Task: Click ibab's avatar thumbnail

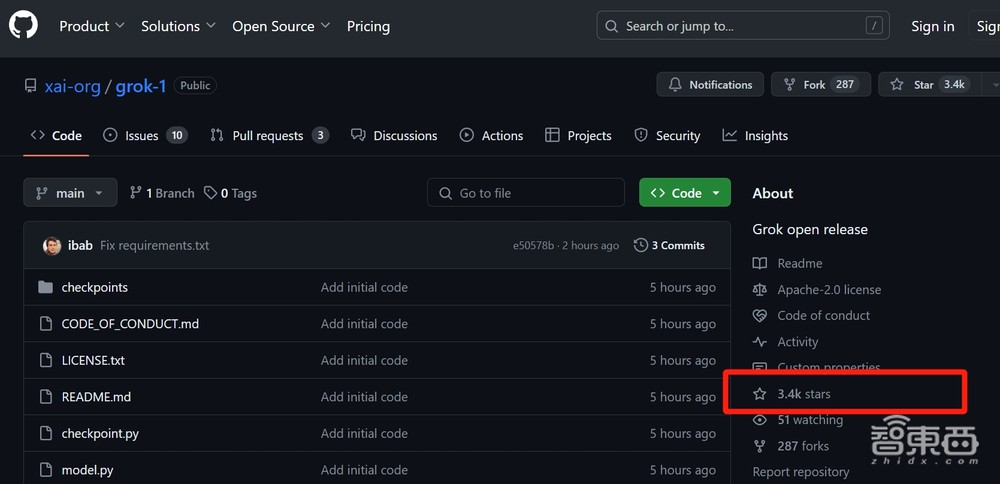Action: [x=52, y=246]
